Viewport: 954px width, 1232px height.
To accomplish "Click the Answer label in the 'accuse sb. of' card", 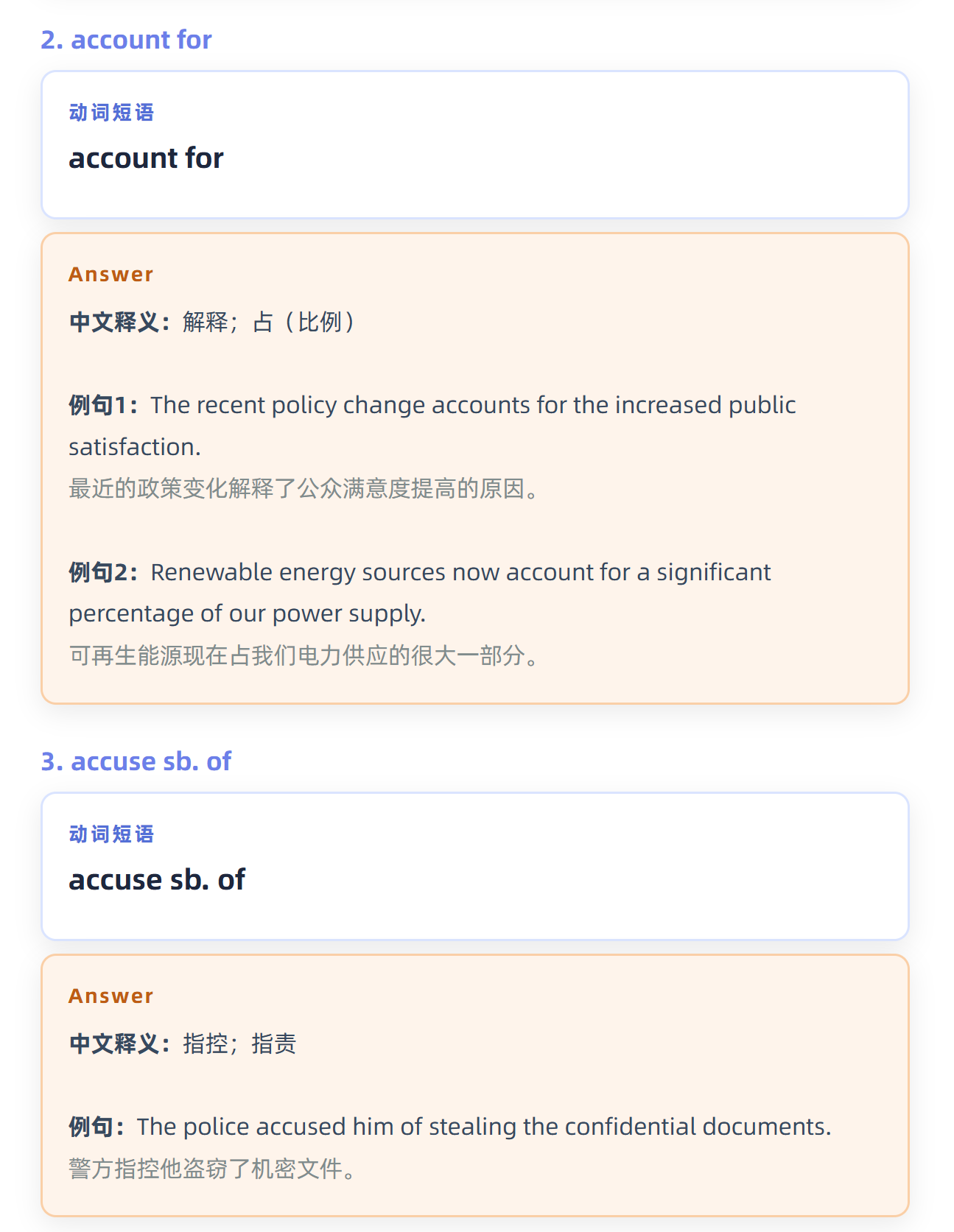I will point(111,996).
